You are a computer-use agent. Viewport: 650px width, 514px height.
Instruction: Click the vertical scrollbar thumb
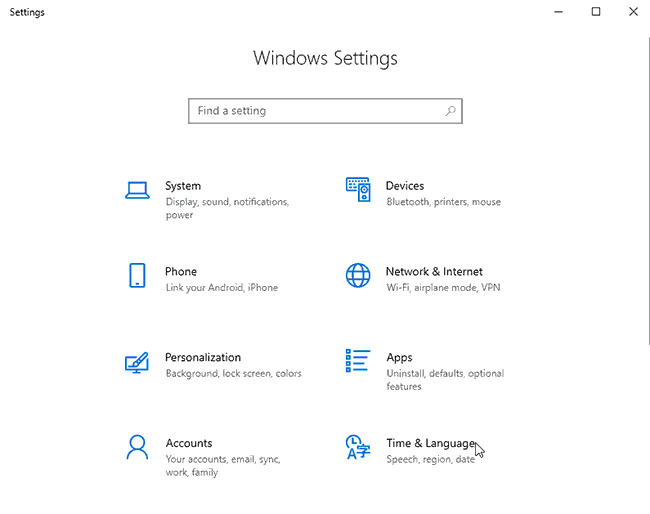(648, 191)
